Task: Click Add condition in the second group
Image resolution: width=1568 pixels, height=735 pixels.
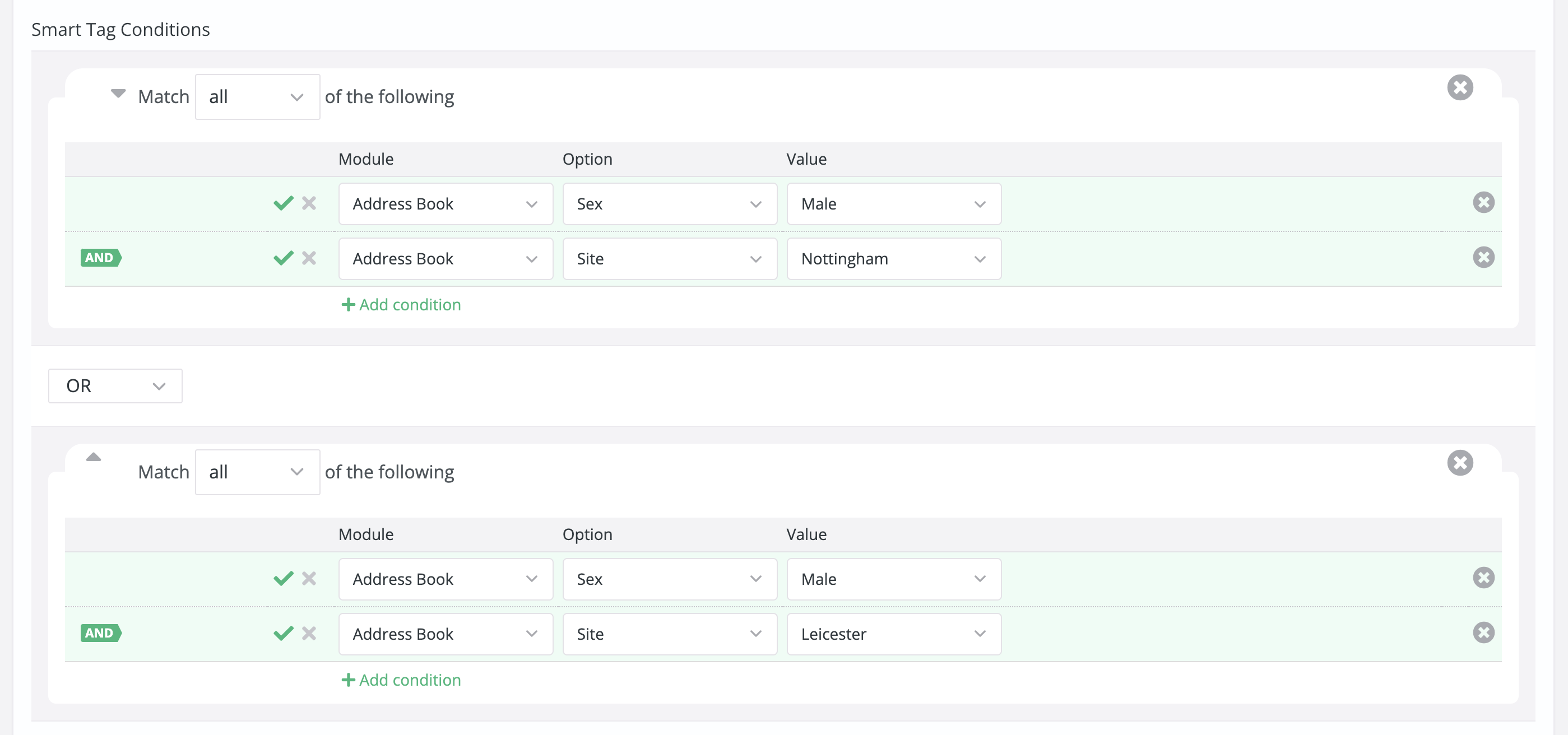Action: [401, 680]
